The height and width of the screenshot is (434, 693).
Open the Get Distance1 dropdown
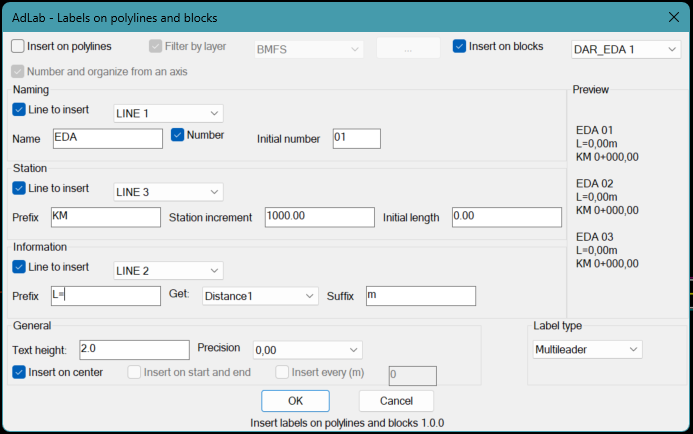[259, 295]
